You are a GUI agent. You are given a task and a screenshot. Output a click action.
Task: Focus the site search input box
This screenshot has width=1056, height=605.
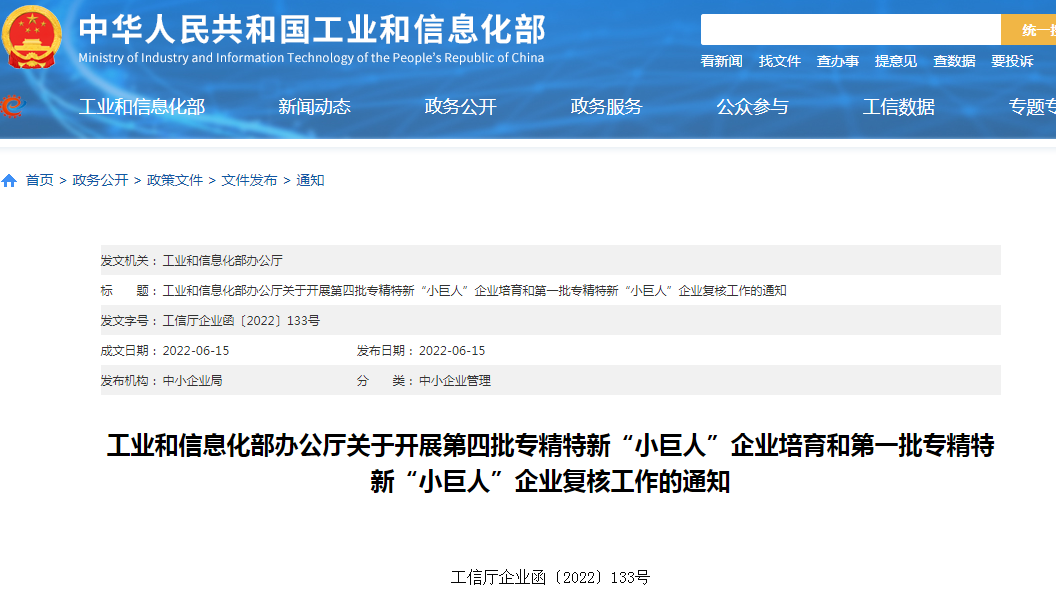[851, 30]
